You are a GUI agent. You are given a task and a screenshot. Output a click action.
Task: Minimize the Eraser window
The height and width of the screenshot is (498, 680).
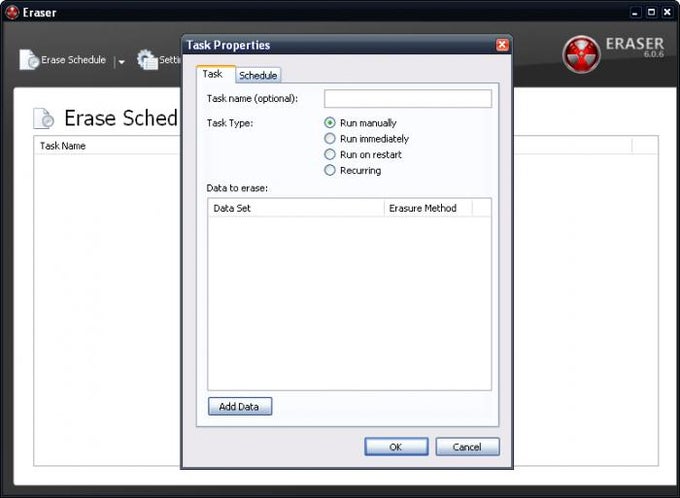pyautogui.click(x=635, y=13)
